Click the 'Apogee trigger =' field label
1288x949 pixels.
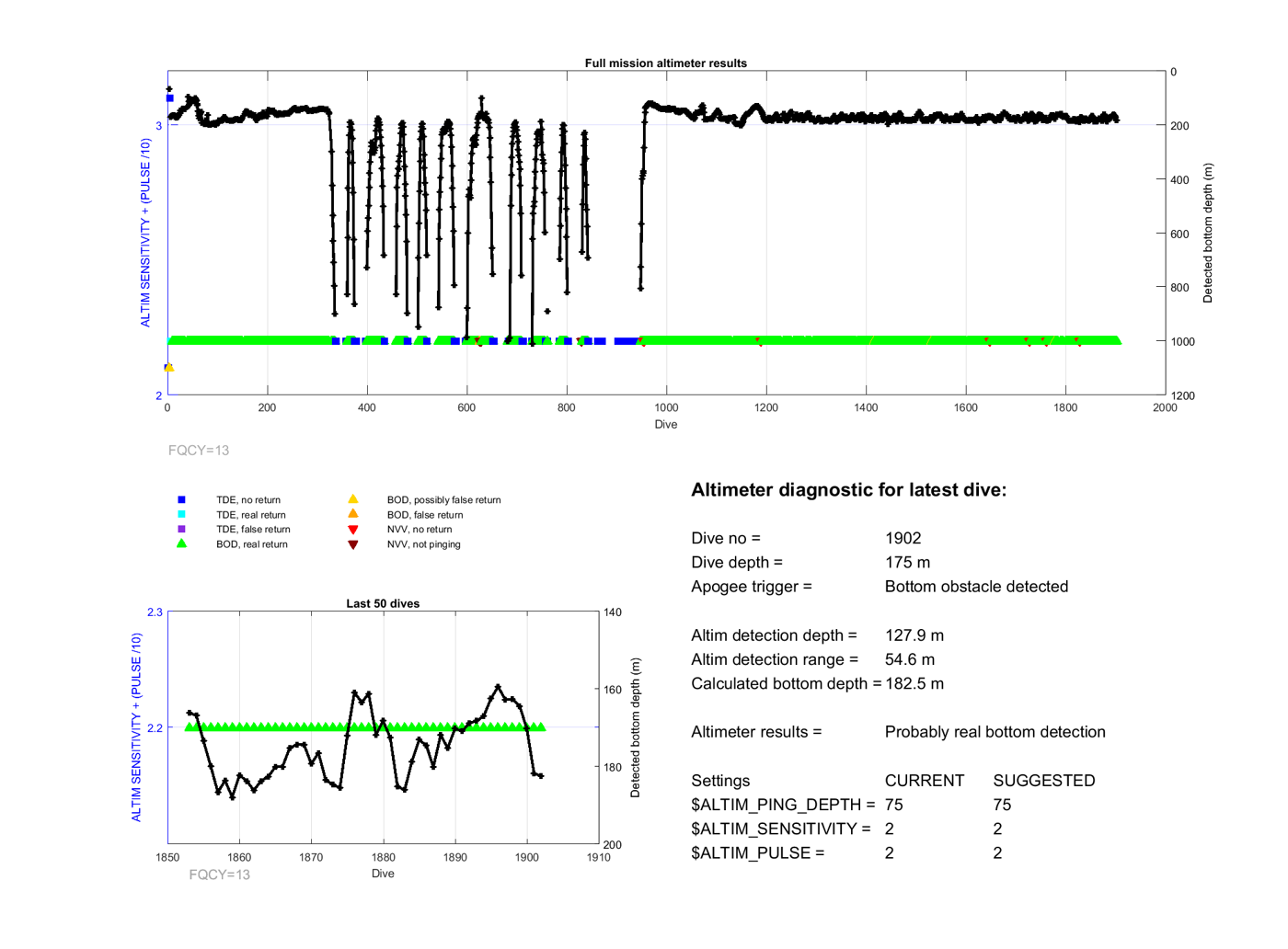pyautogui.click(x=752, y=587)
